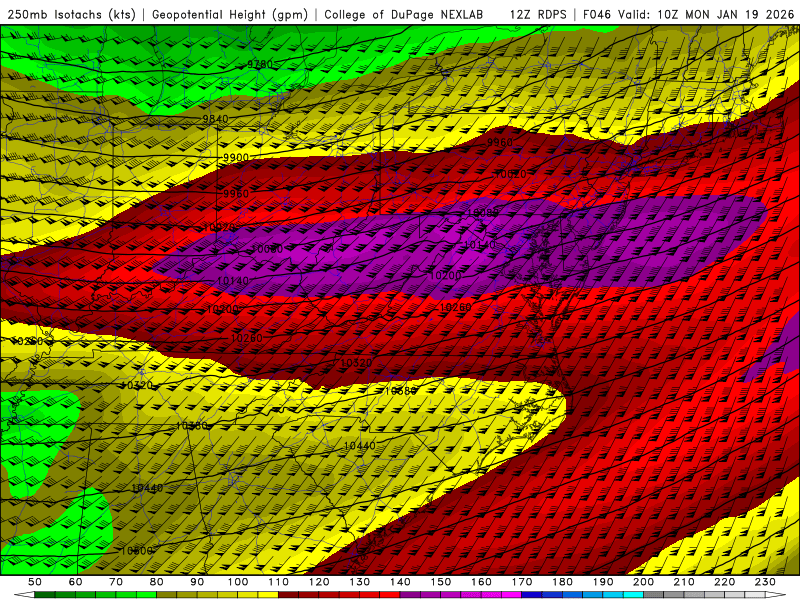Click the bright yellow swatch just before 110

268,595
